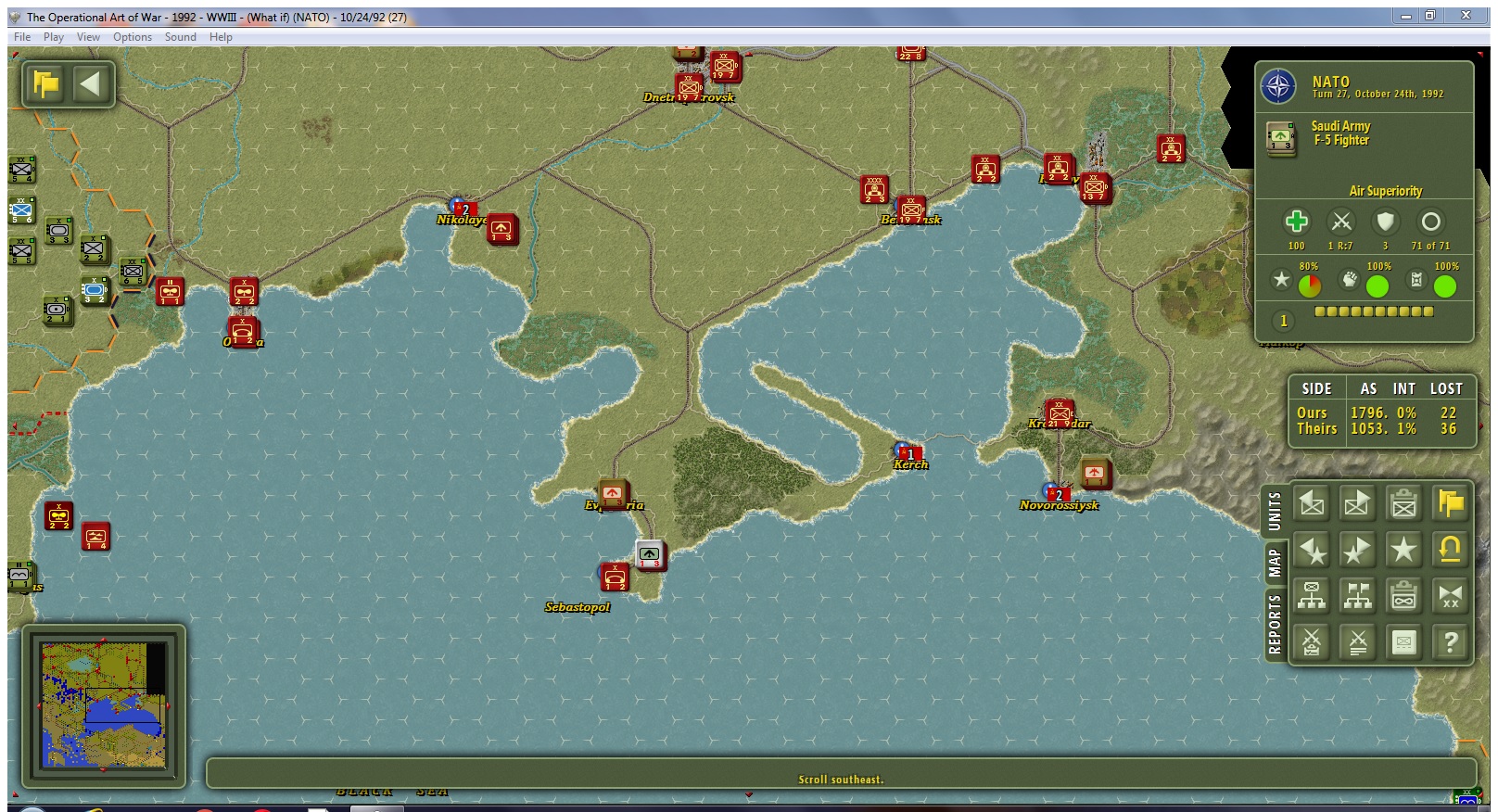
Task: Click the fist readiness icon
Action: [x=1350, y=279]
